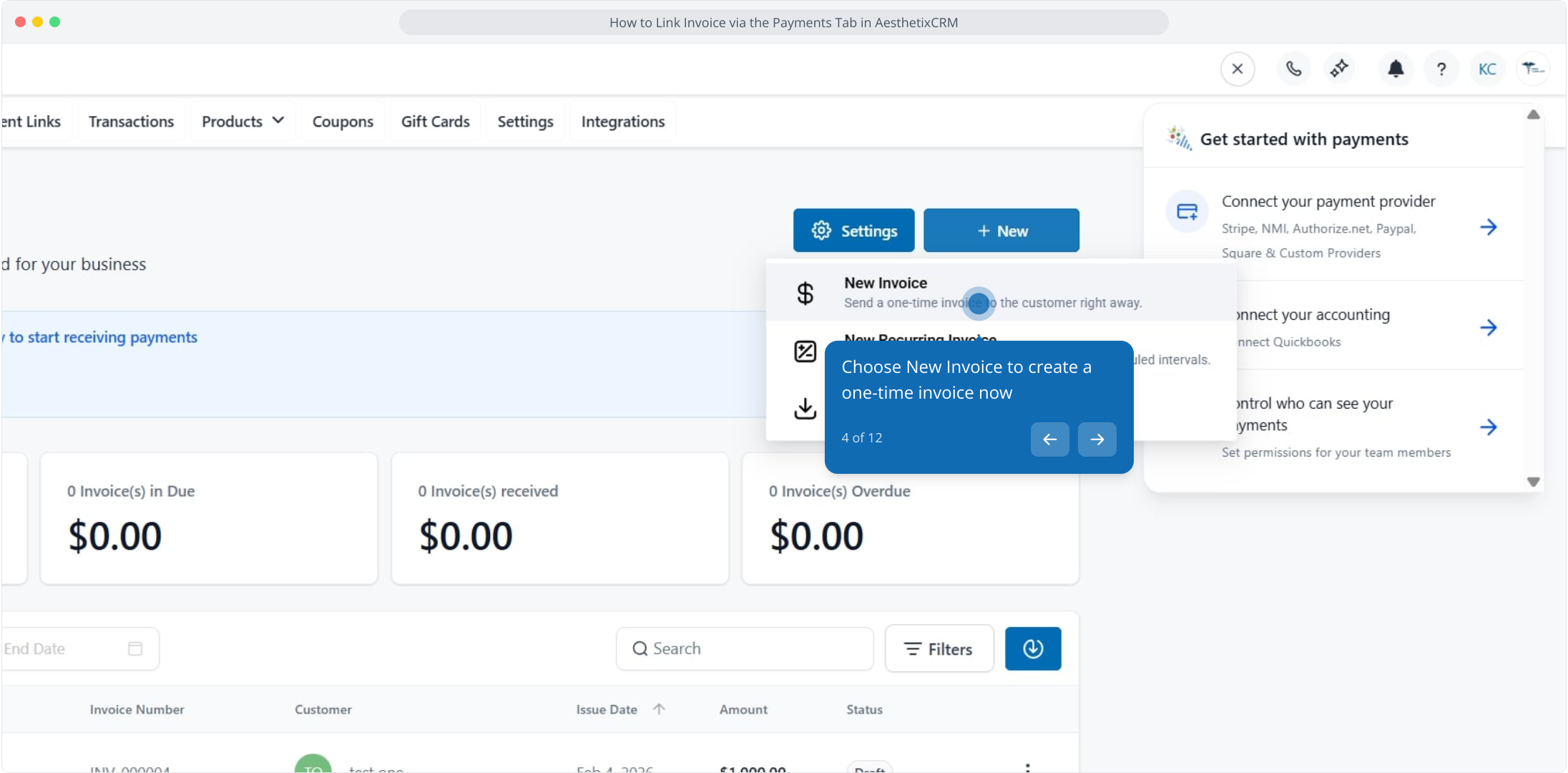
Task: Click the phone dialer icon
Action: 1293,69
